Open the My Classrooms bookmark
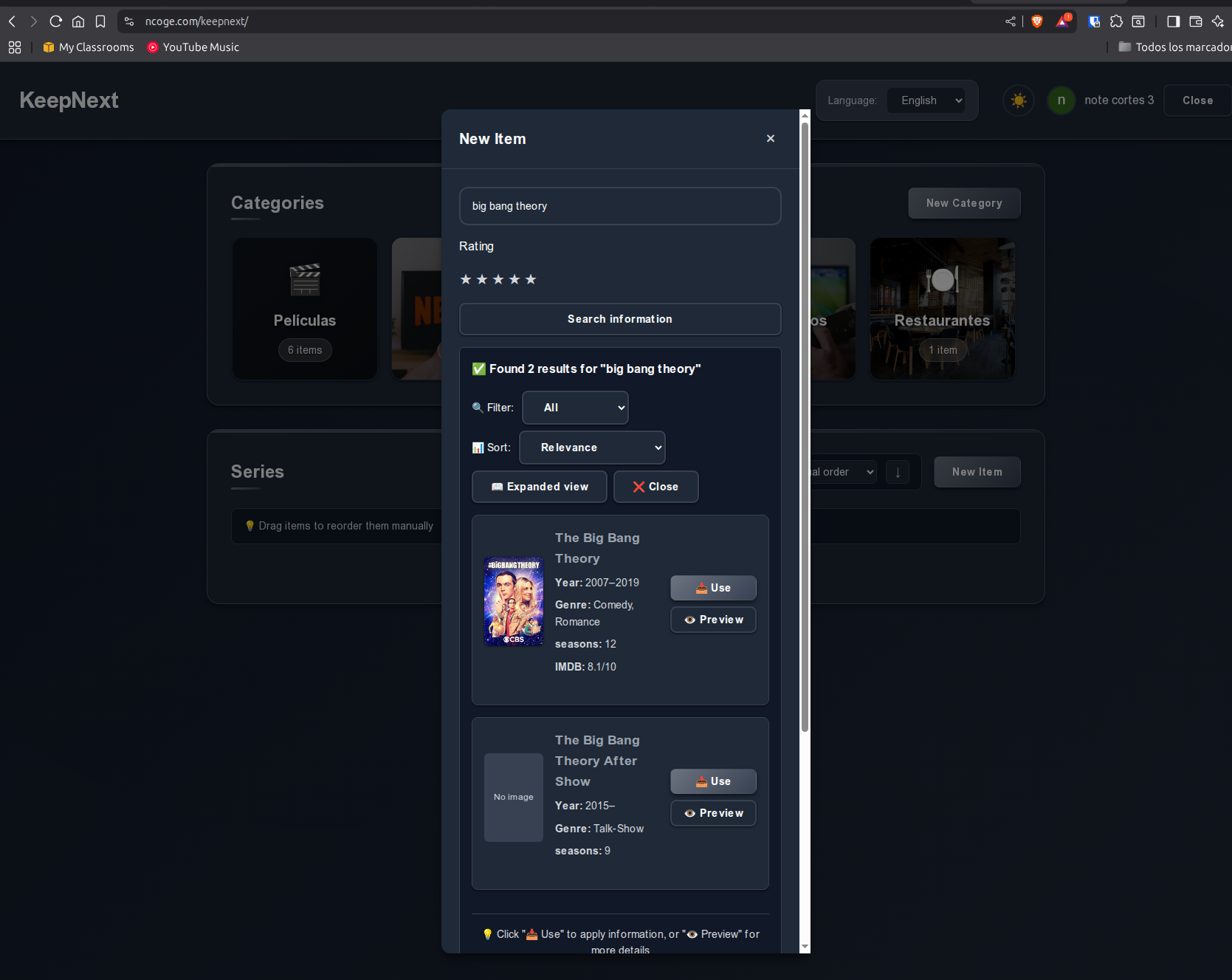Viewport: 1232px width, 980px height. click(x=89, y=47)
